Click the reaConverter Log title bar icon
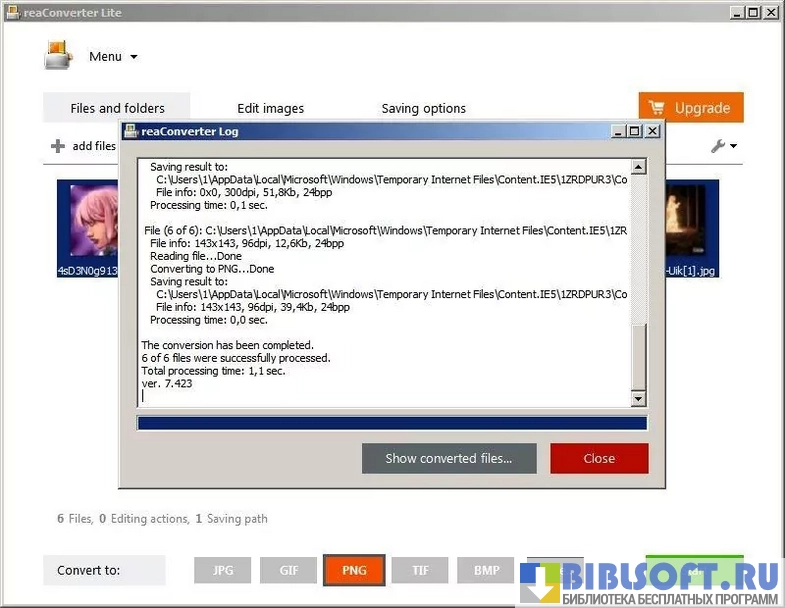The height and width of the screenshot is (608, 785). (130, 131)
